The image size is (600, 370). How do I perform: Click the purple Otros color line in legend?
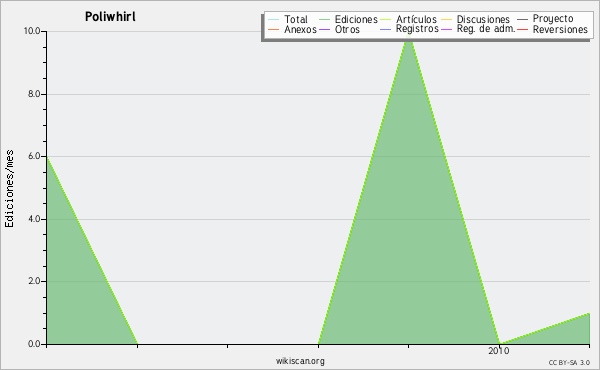pyautogui.click(x=324, y=29)
